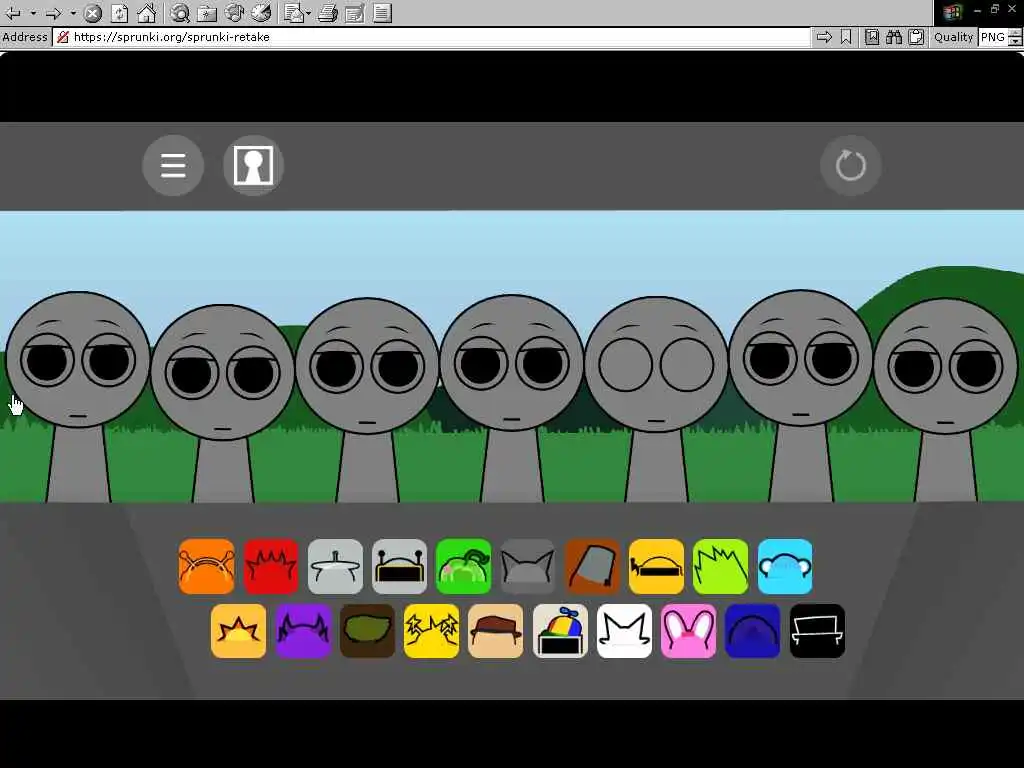Image resolution: width=1024 pixels, height=768 pixels.
Task: Open the Back button history dropdown
Action: (33, 13)
